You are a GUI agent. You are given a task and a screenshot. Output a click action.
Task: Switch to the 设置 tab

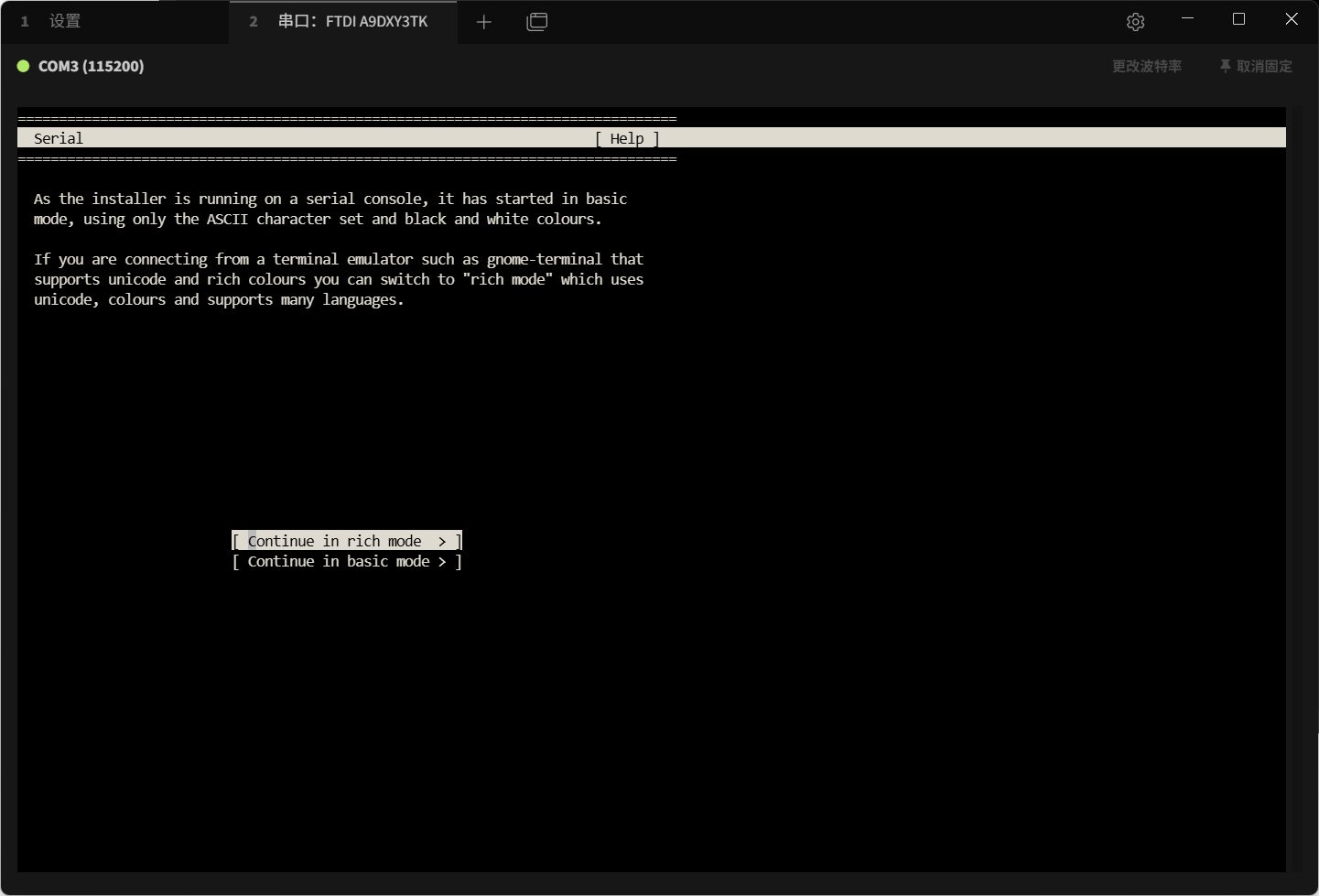(x=64, y=21)
